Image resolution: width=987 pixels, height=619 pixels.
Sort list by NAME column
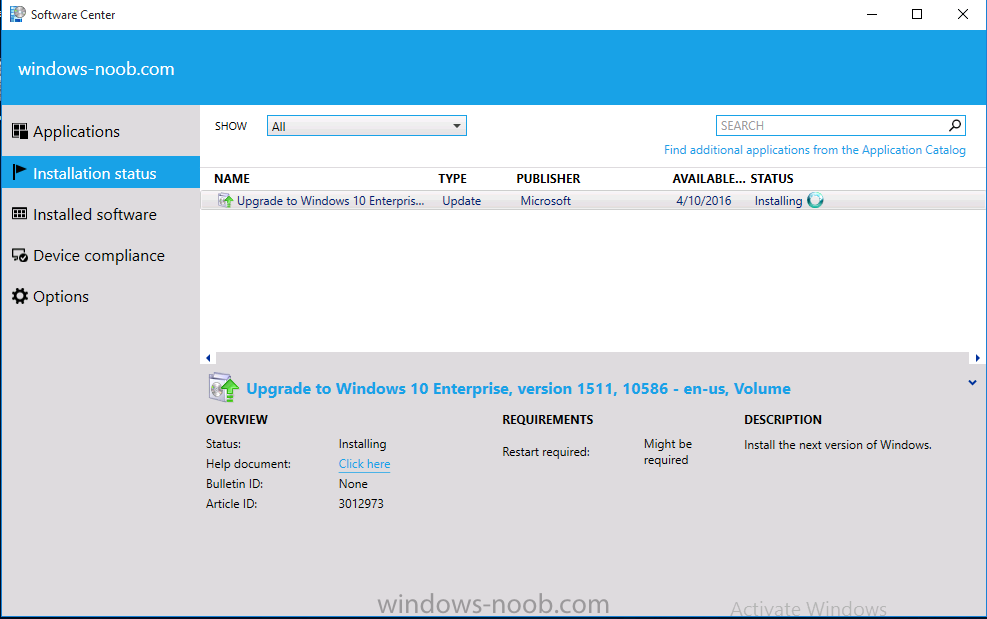[232, 179]
